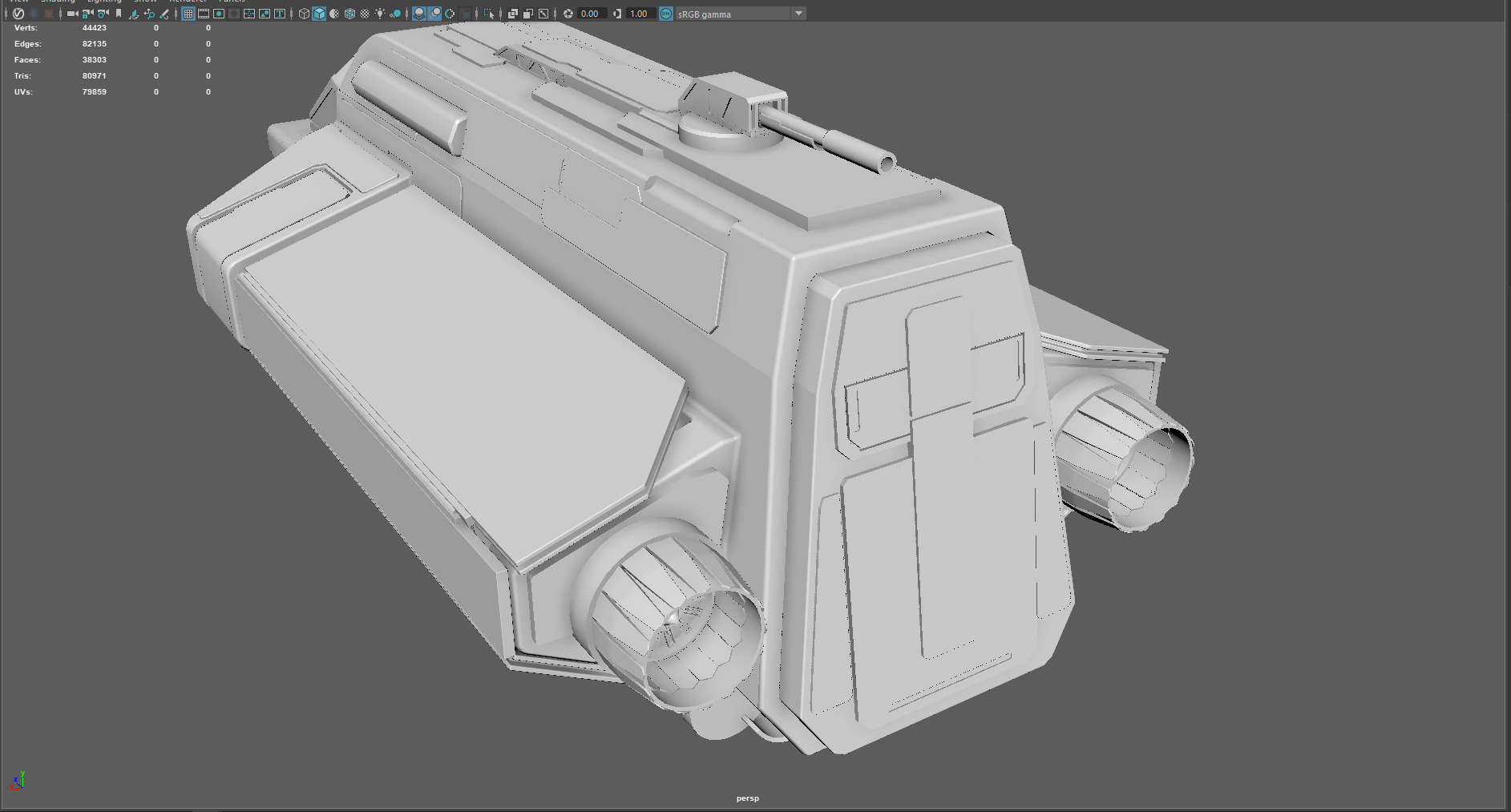This screenshot has width=1511, height=812.
Task: Click the 2D Pan/Zoom icon
Action: pos(149,14)
